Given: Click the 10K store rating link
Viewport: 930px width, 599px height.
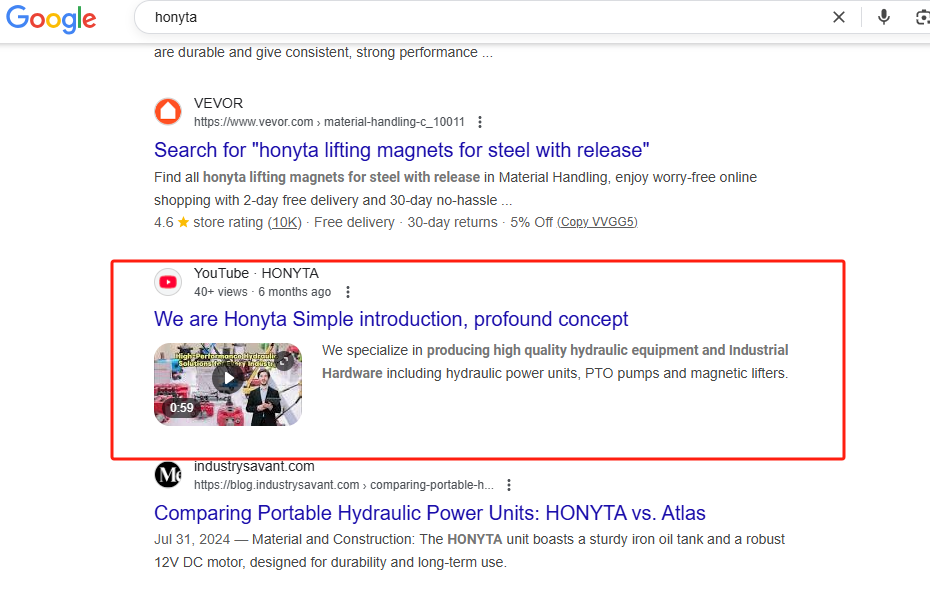Looking at the screenshot, I should (285, 222).
